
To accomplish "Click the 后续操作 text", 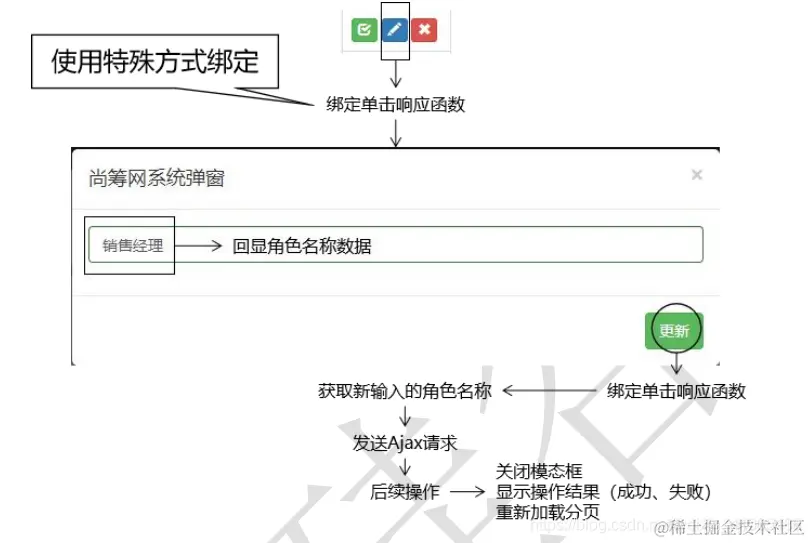I will [404, 491].
